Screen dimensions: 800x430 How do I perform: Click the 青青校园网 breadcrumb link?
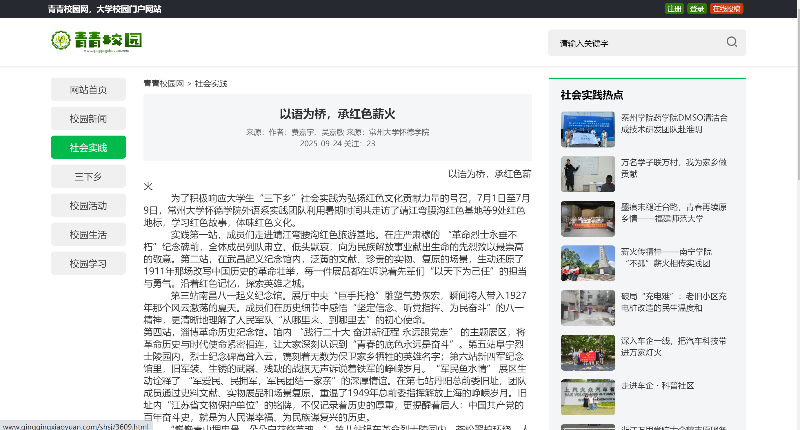tap(164, 83)
